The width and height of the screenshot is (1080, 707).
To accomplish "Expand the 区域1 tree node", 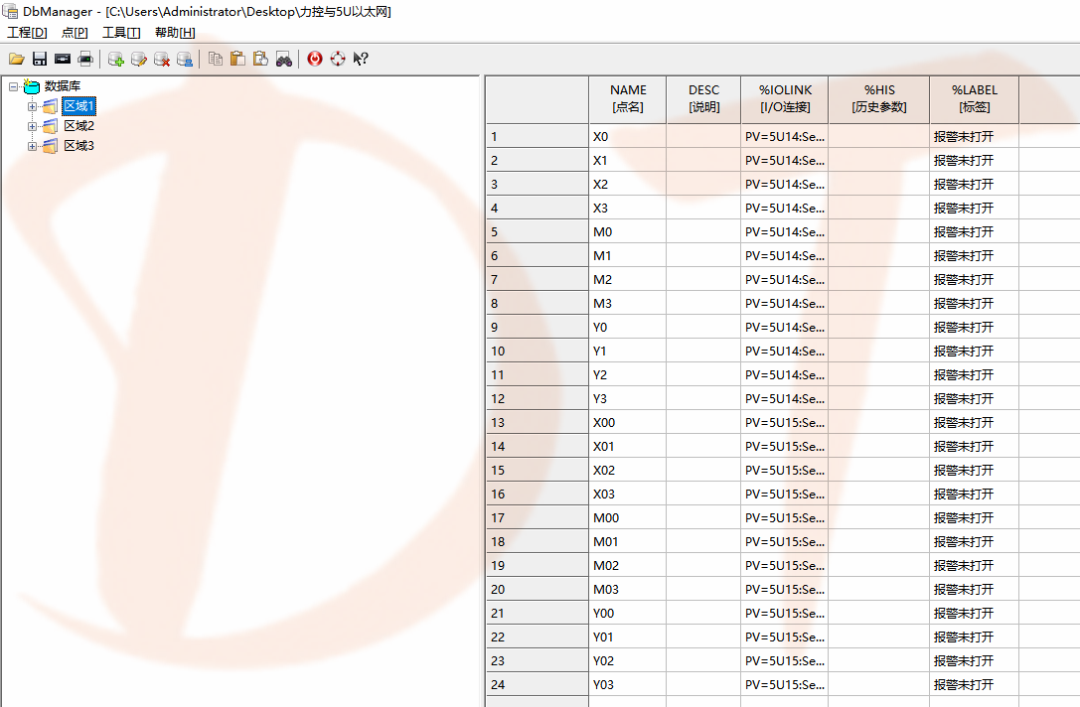I will (32, 107).
